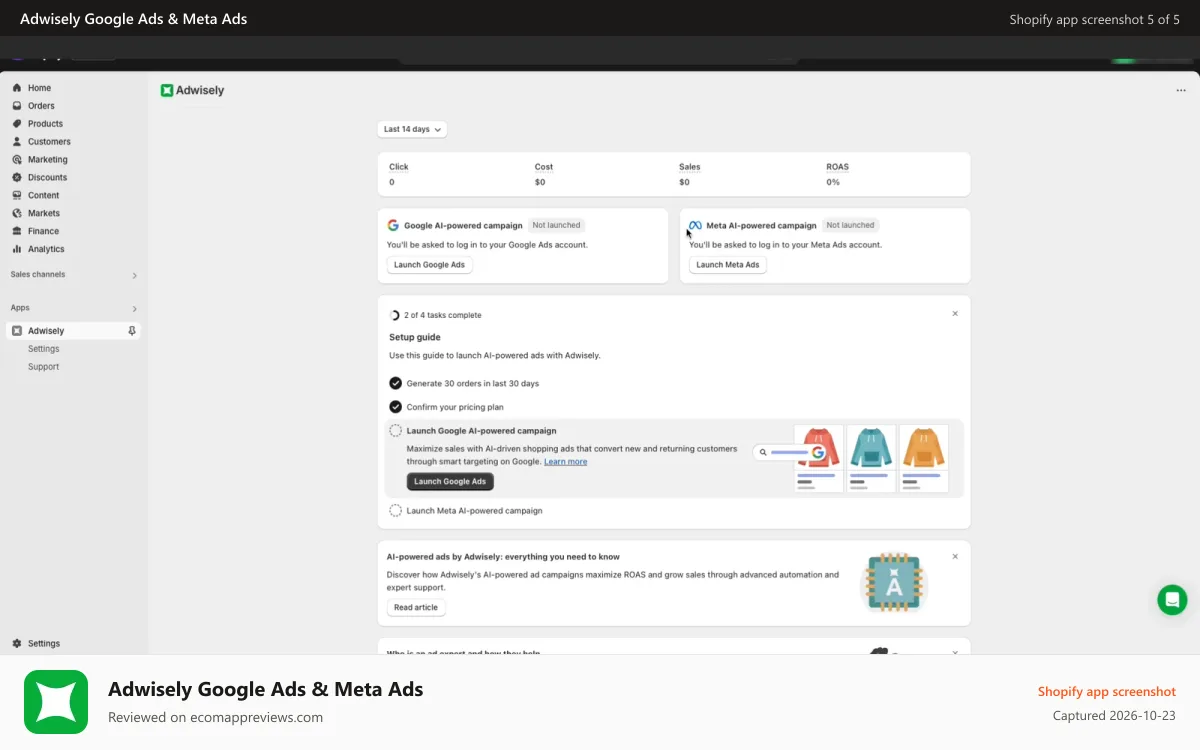The height and width of the screenshot is (750, 1200).
Task: Click the Markets globe icon
Action: [x=17, y=214]
